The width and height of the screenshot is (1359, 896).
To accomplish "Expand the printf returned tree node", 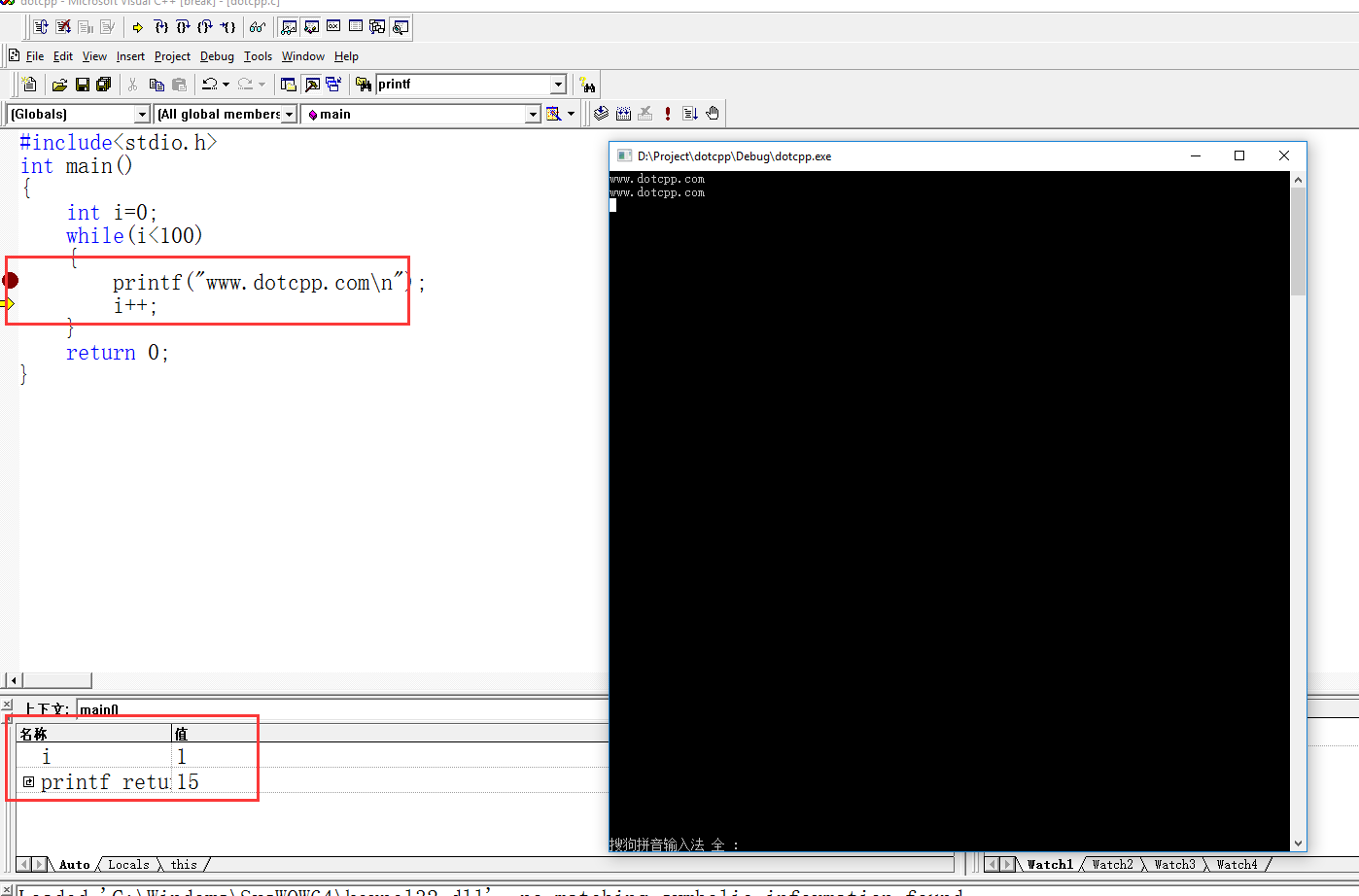I will click(x=29, y=781).
